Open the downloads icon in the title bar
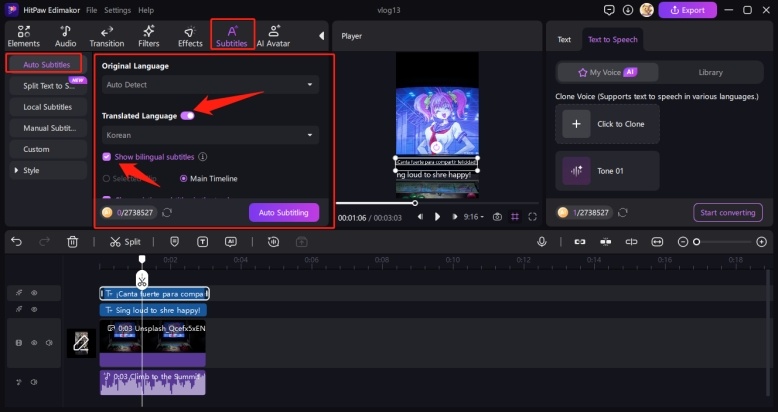This screenshot has width=778, height=413. [x=628, y=10]
